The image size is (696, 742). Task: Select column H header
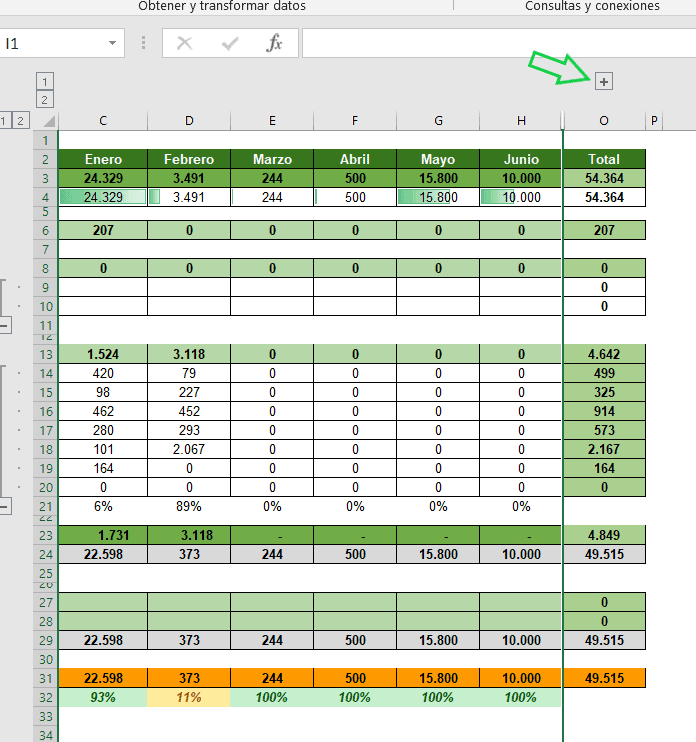521,121
